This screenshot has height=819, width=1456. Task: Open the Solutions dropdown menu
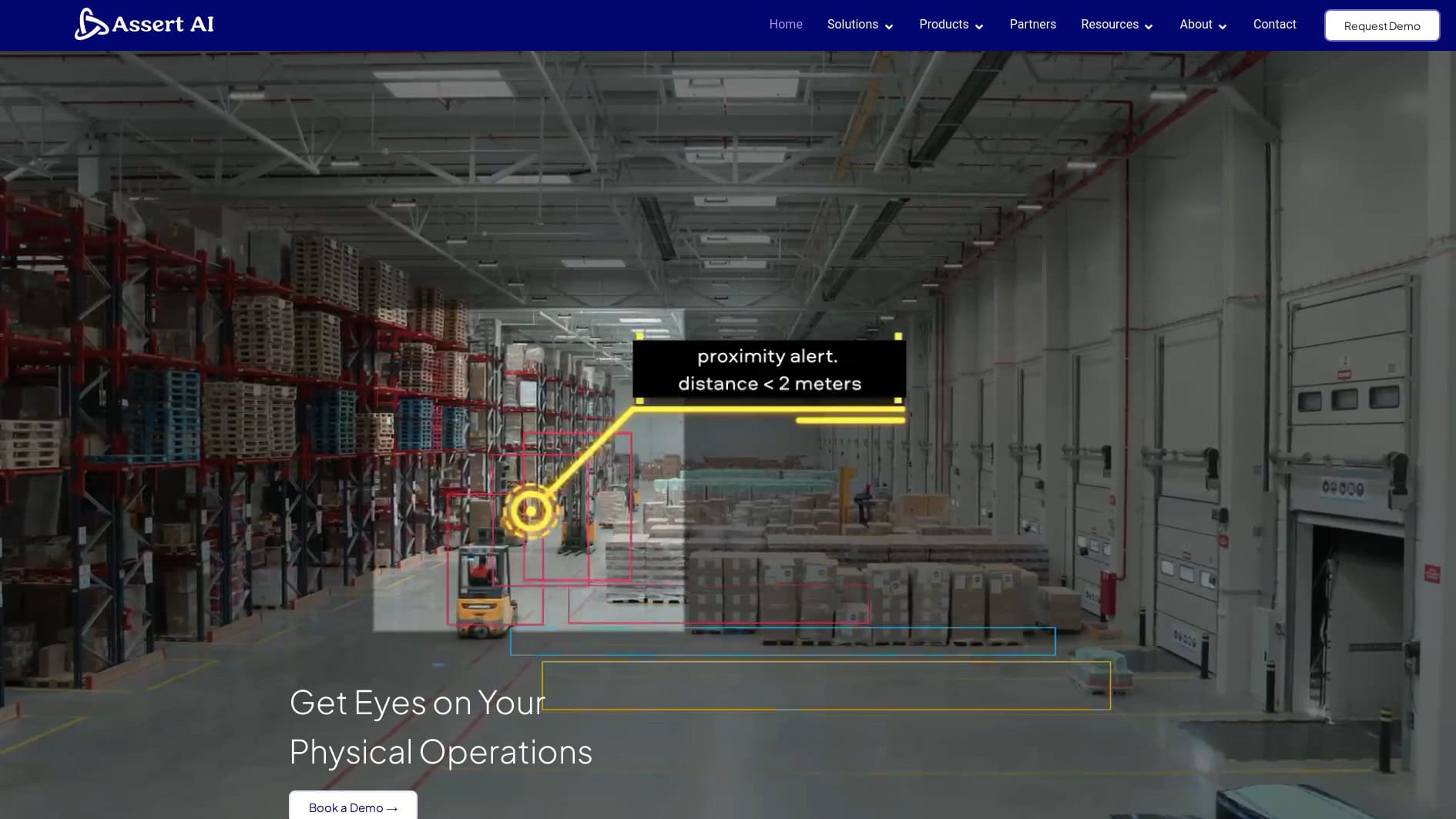click(852, 24)
